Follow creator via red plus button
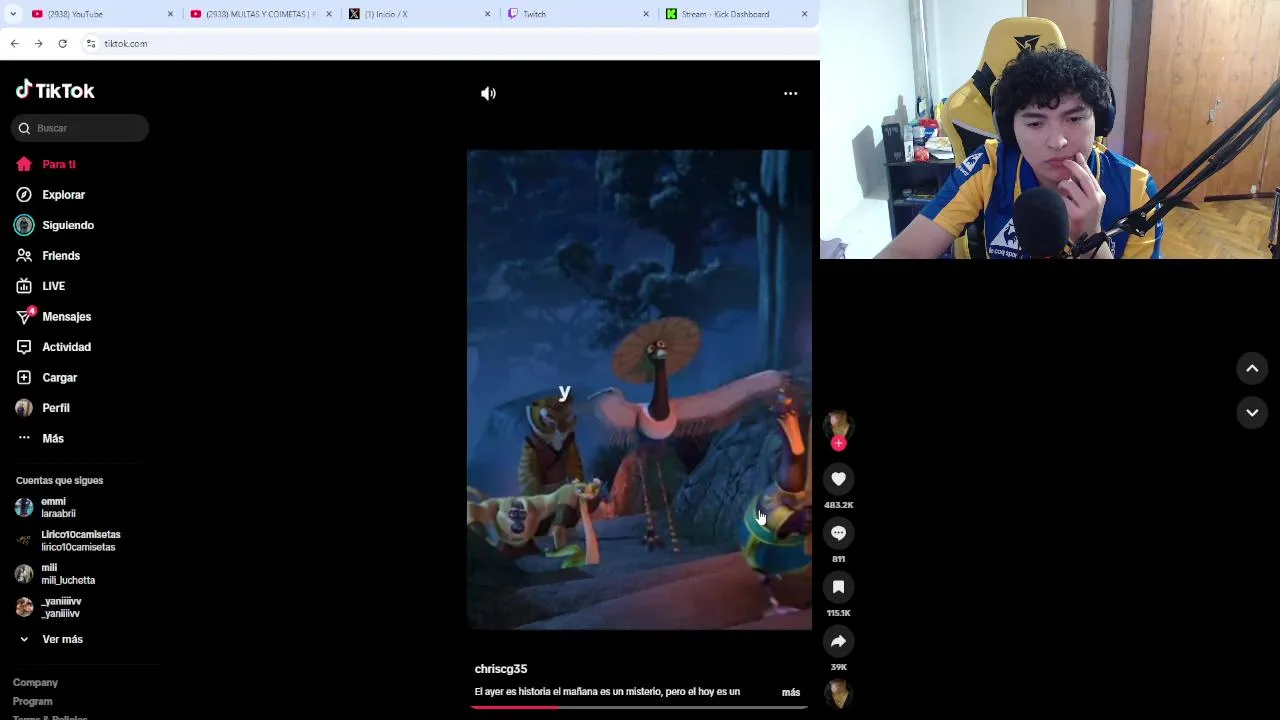Image resolution: width=1280 pixels, height=720 pixels. 838,443
